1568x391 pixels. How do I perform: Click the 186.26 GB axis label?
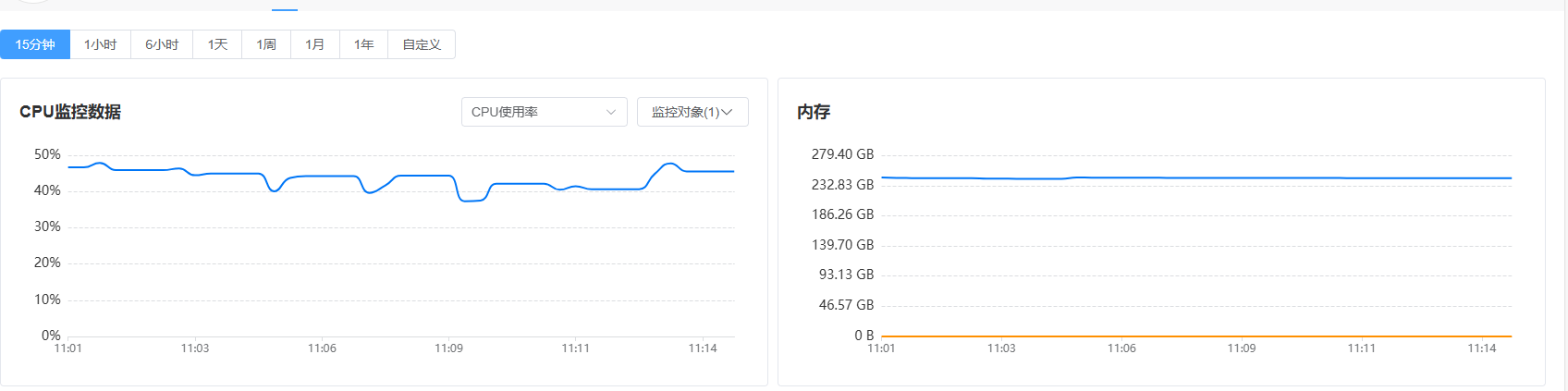coord(842,214)
